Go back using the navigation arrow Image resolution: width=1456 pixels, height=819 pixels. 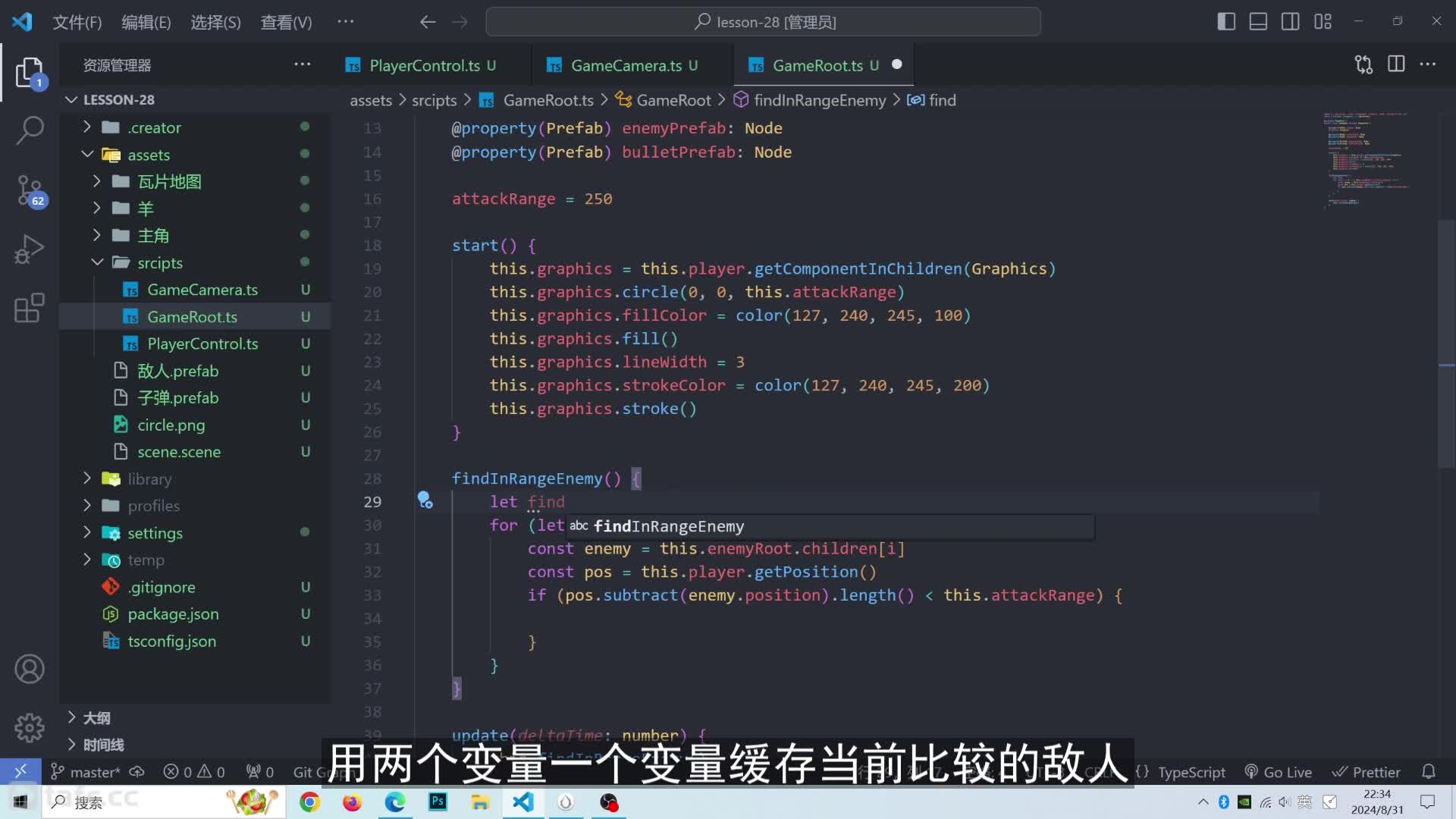428,22
